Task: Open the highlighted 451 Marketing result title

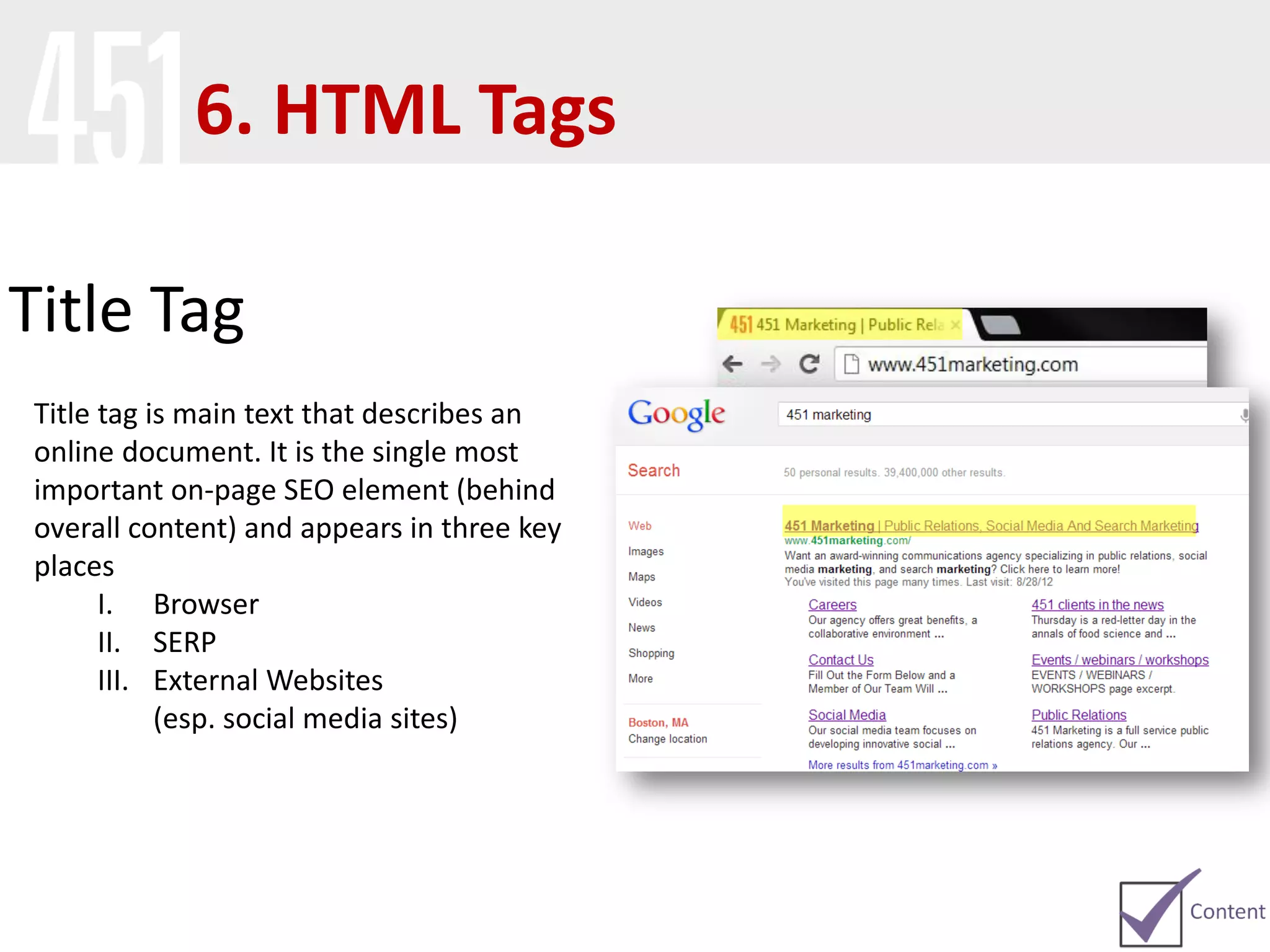Action: [991, 526]
